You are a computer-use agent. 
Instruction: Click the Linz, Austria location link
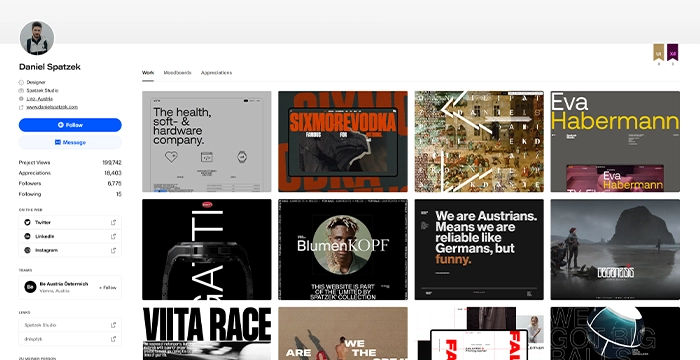click(x=39, y=99)
